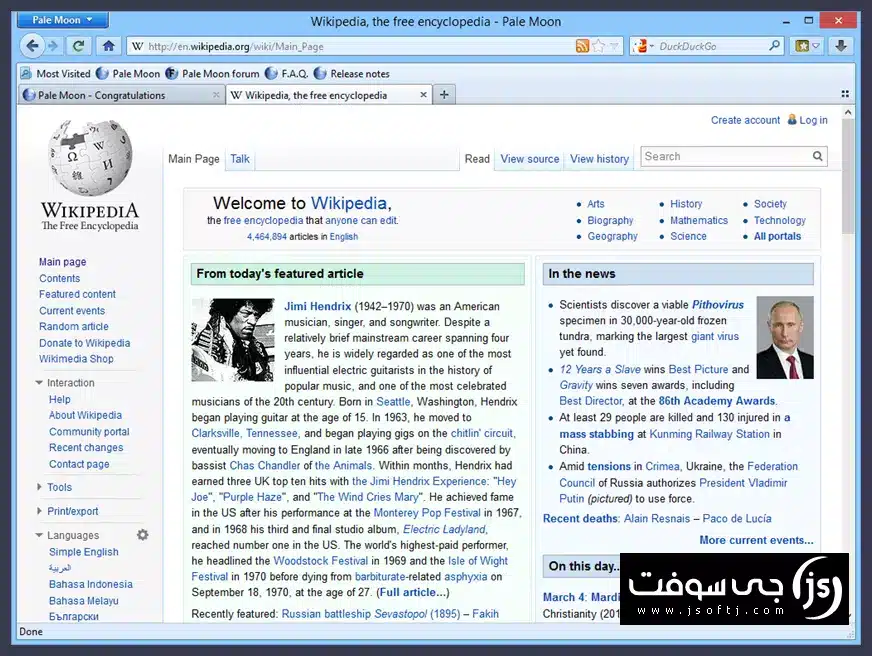Screen dimensions: 872x656
Task: Open the Recent changes link
Action: tap(86, 448)
